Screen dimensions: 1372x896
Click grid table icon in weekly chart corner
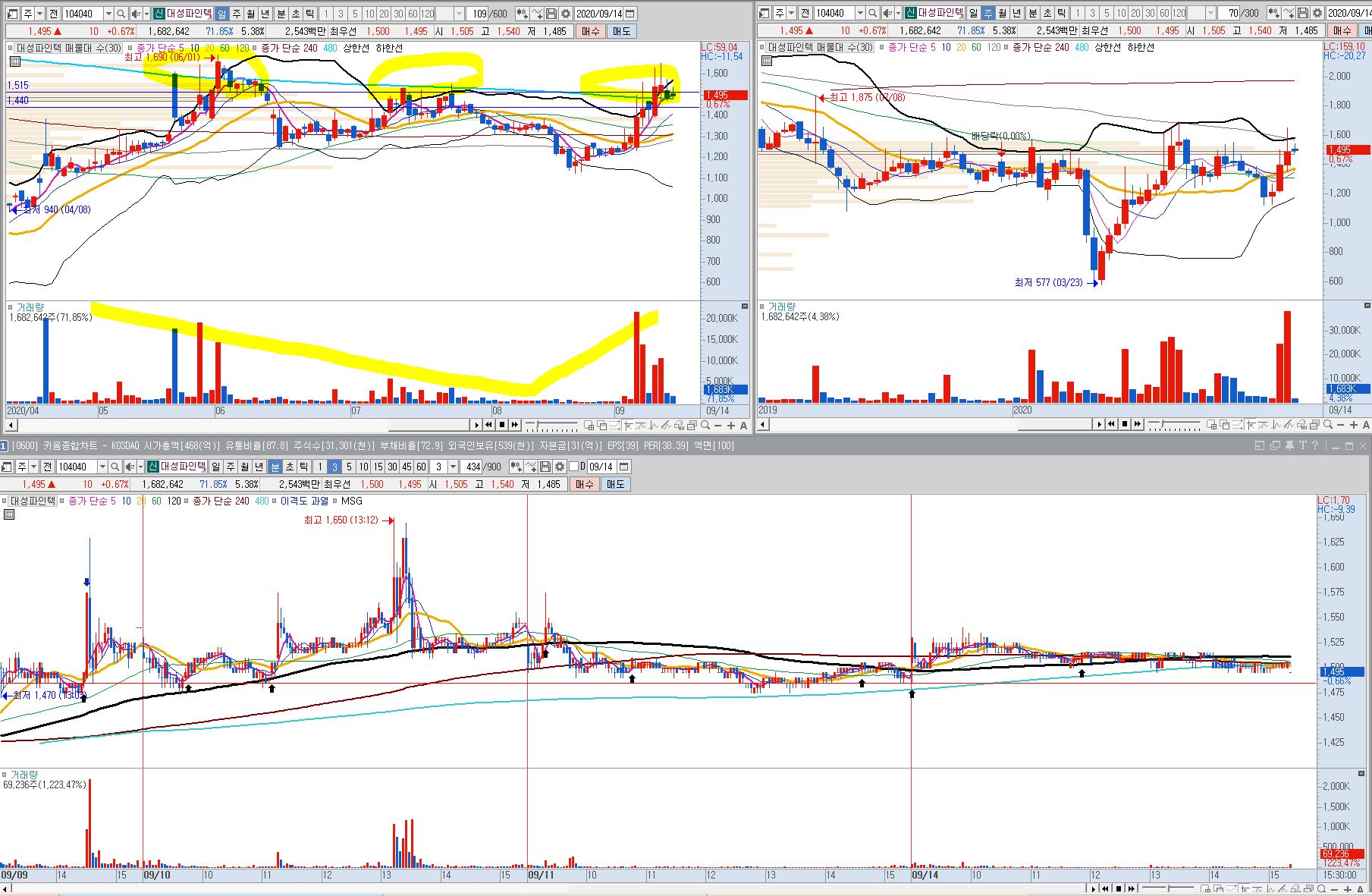click(767, 61)
